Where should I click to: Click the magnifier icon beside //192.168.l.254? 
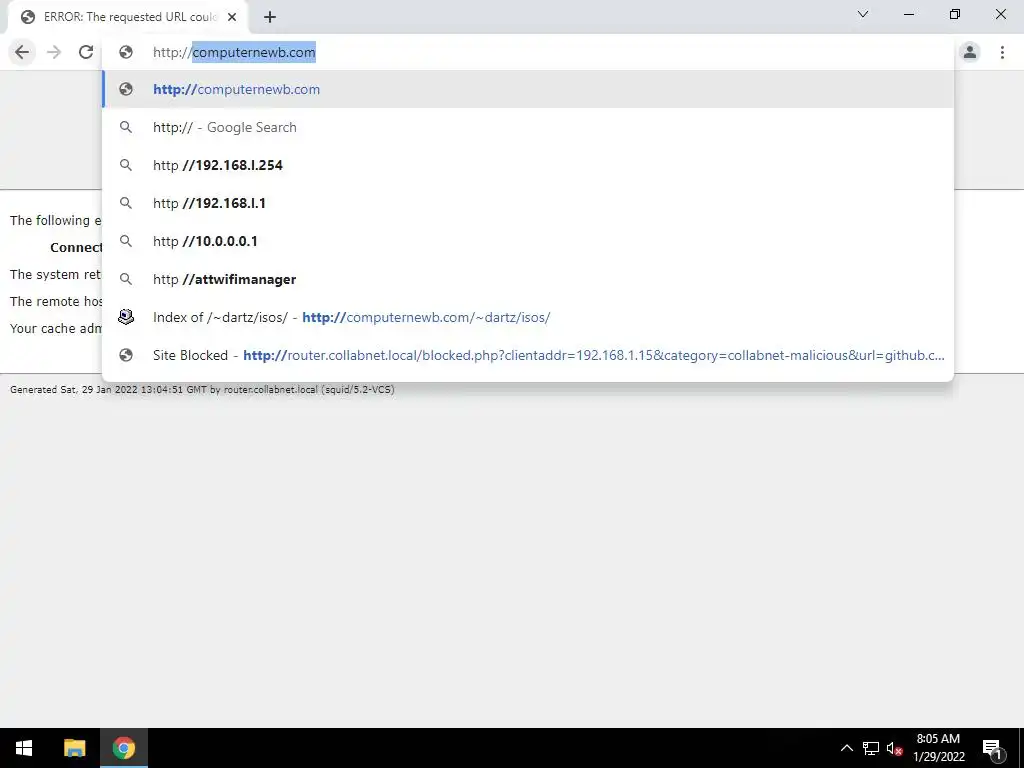[x=126, y=165]
